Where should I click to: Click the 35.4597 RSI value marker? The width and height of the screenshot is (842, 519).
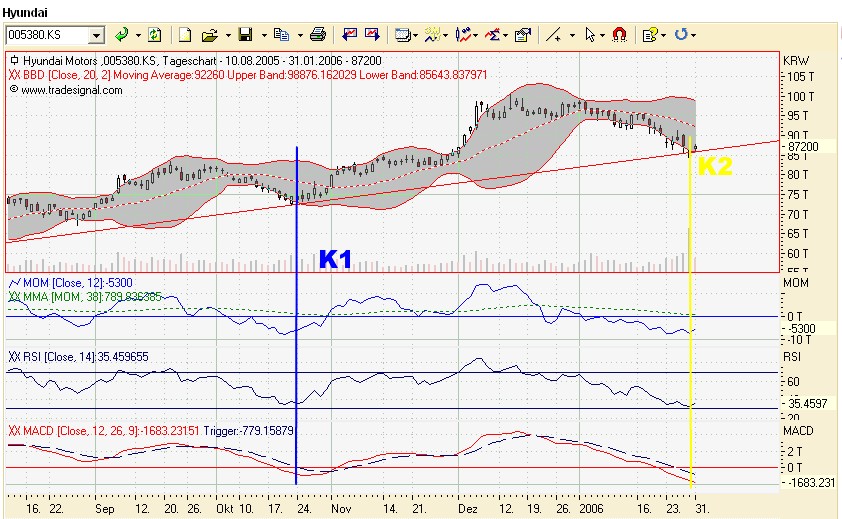807,403
